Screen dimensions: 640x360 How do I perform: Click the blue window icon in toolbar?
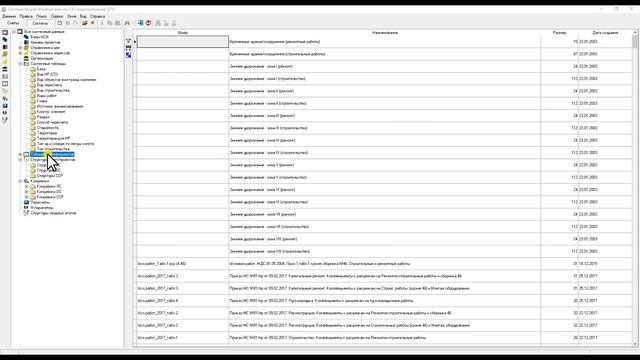click(x=140, y=23)
